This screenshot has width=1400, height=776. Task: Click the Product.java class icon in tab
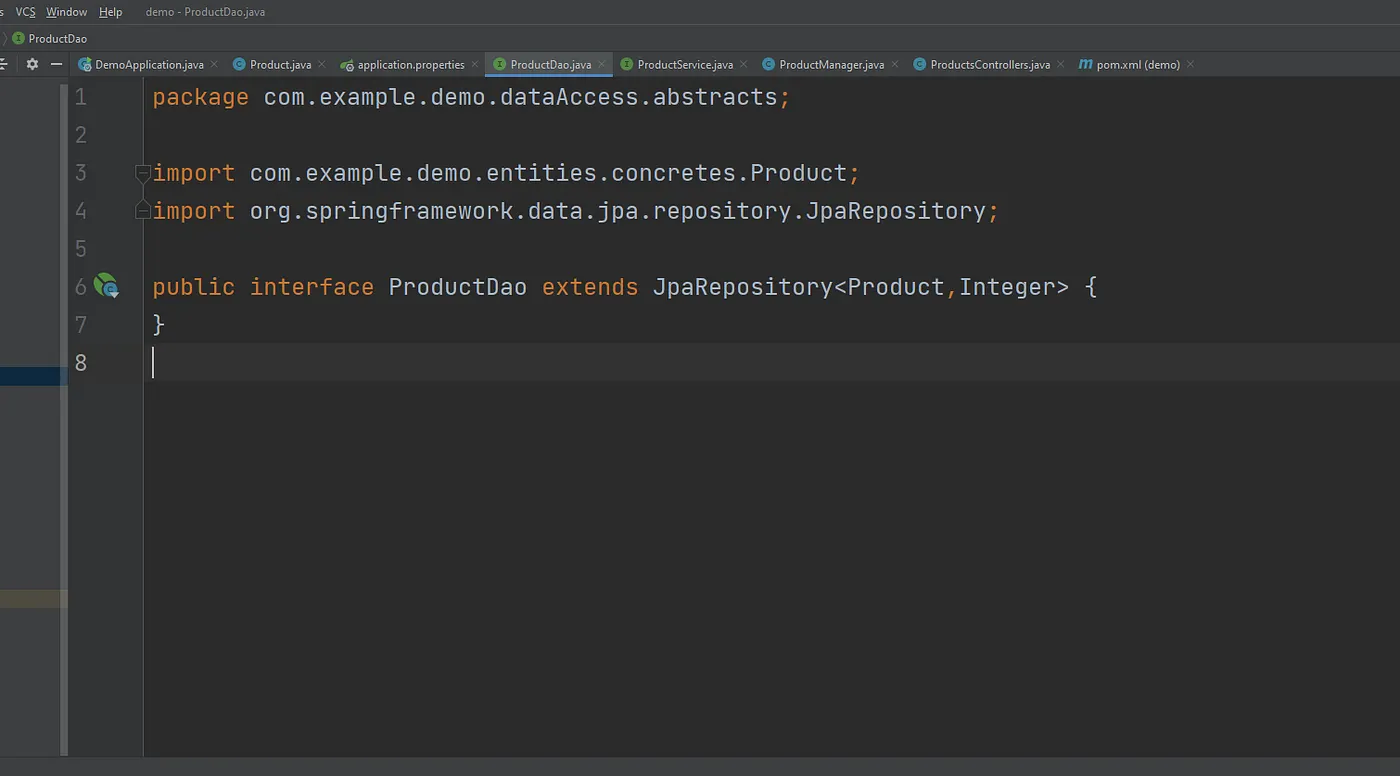239,65
